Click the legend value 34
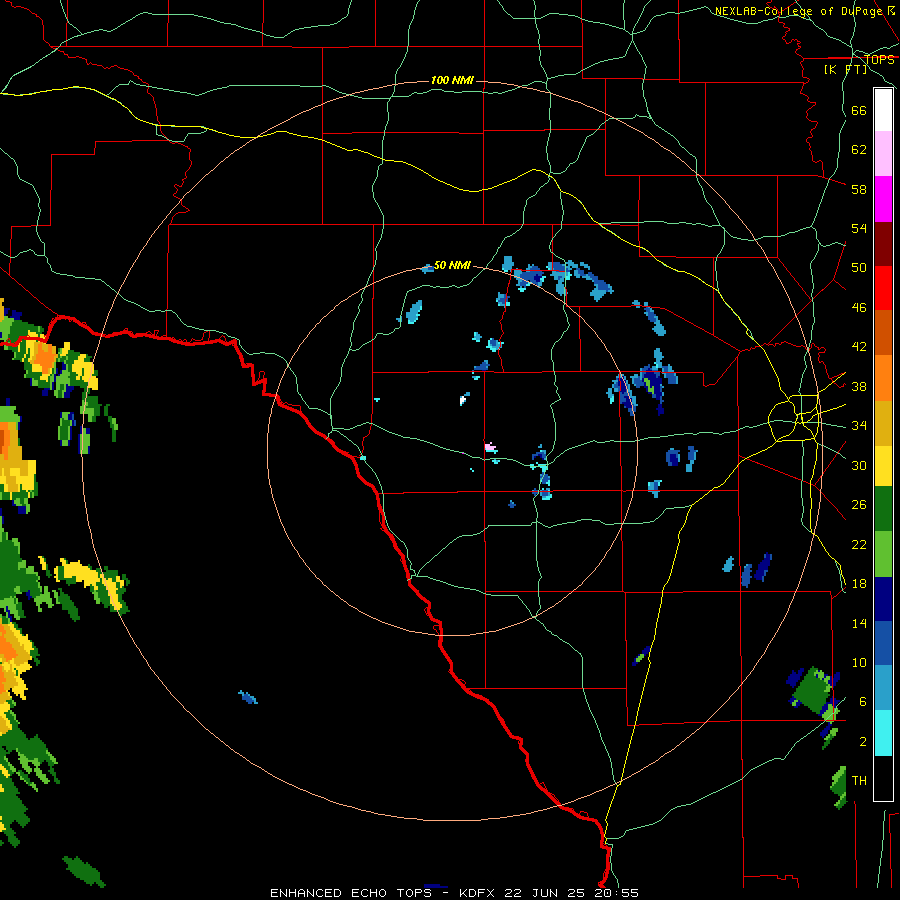Screen dimensions: 900x900 [859, 425]
